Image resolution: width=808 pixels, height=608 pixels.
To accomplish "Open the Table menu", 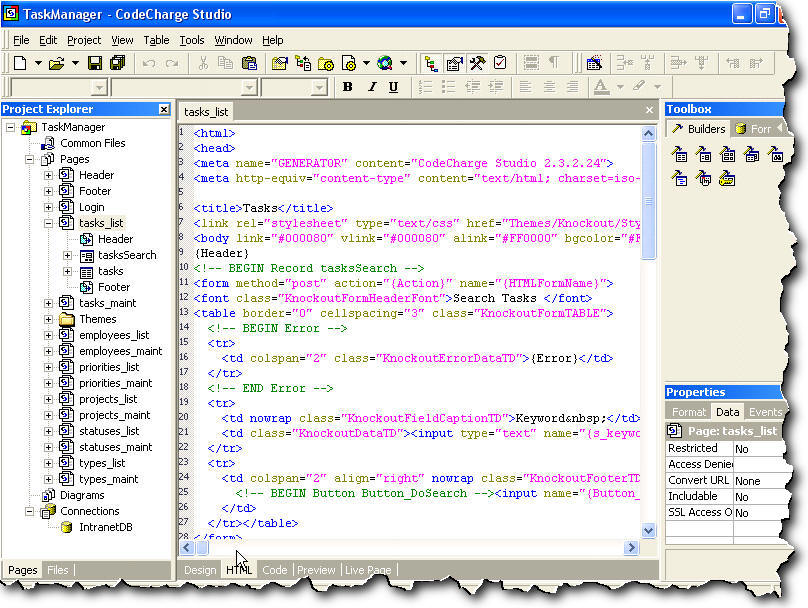I will (x=156, y=40).
